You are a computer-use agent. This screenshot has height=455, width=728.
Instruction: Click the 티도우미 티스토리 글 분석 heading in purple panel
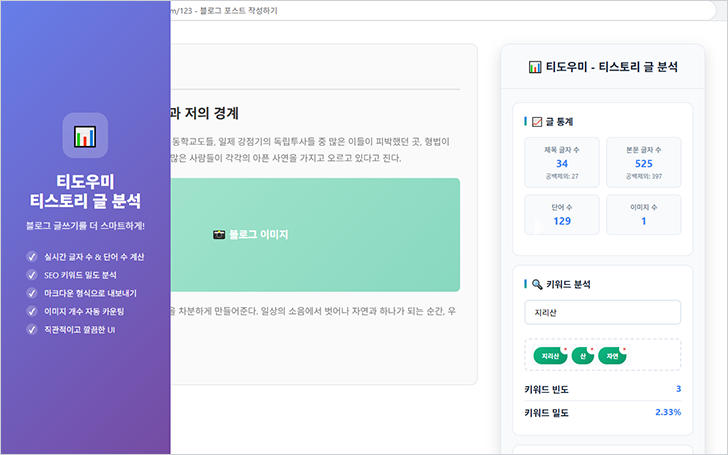[85, 191]
